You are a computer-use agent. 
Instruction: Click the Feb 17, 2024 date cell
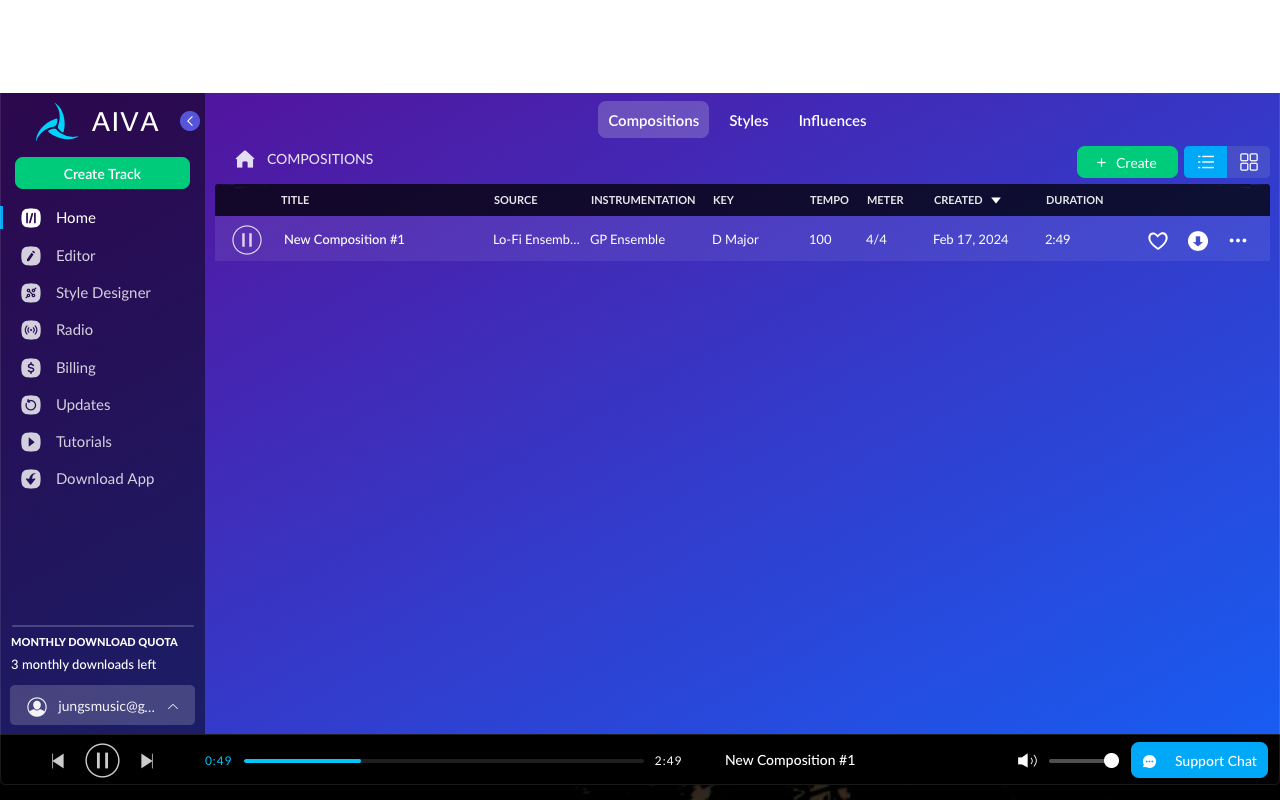(971, 240)
